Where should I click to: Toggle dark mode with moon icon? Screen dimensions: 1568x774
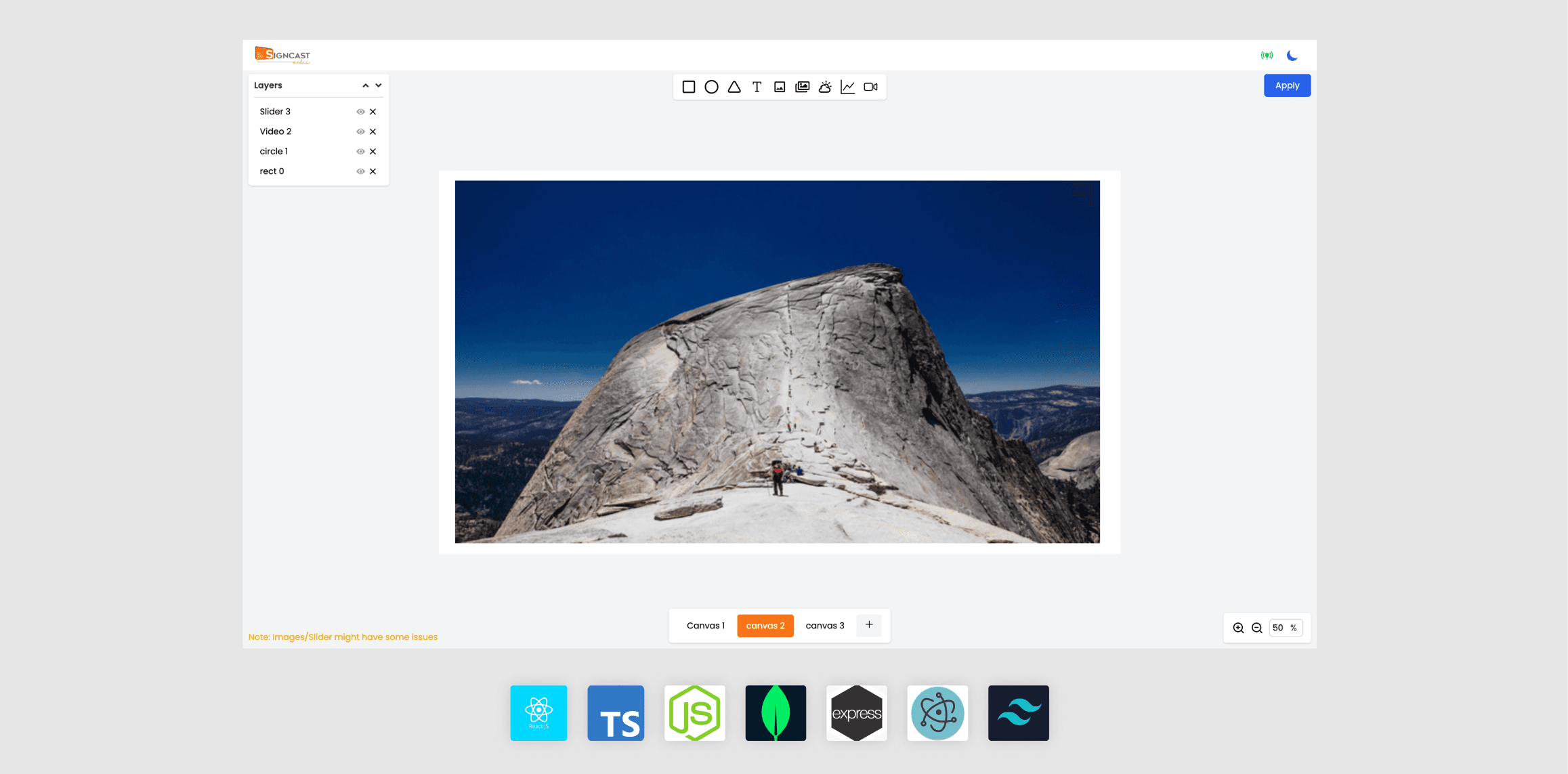[1292, 56]
